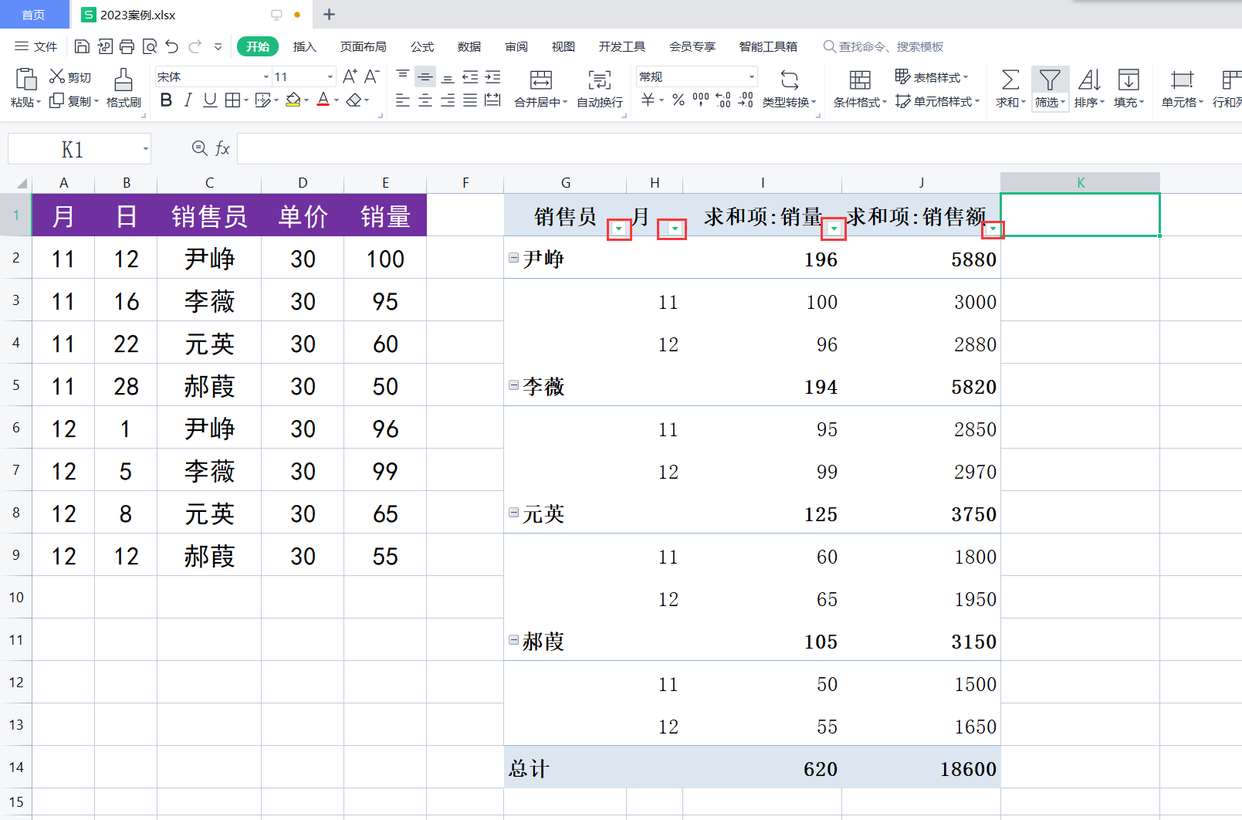Switch to the 页面布局 ribbon tab

pyautogui.click(x=363, y=46)
